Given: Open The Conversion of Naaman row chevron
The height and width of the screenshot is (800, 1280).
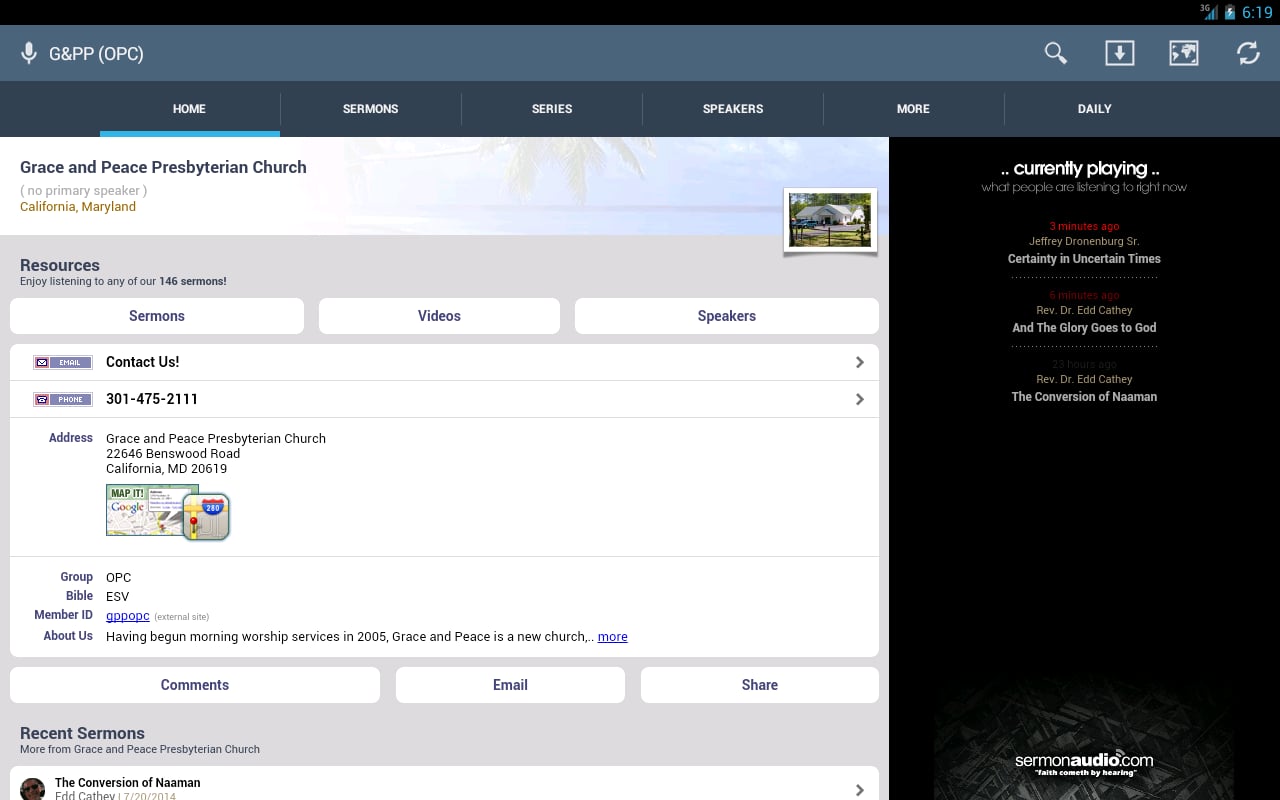Looking at the screenshot, I should [x=859, y=790].
